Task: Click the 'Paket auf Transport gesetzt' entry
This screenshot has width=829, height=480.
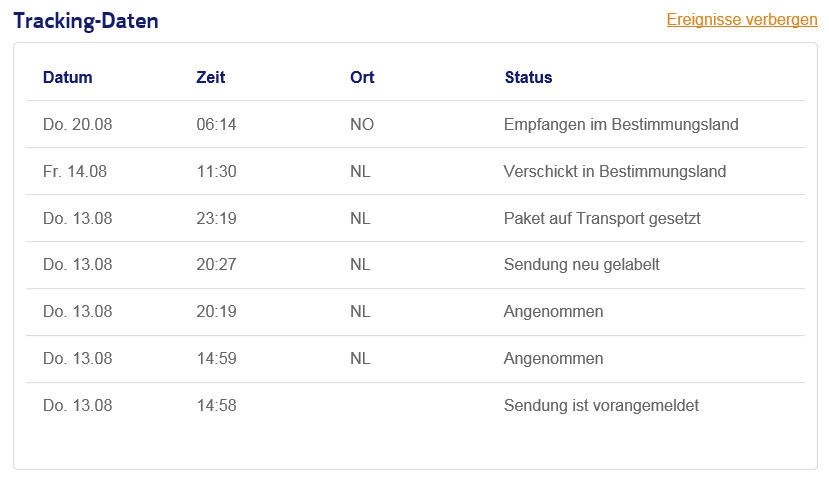Action: 602,218
